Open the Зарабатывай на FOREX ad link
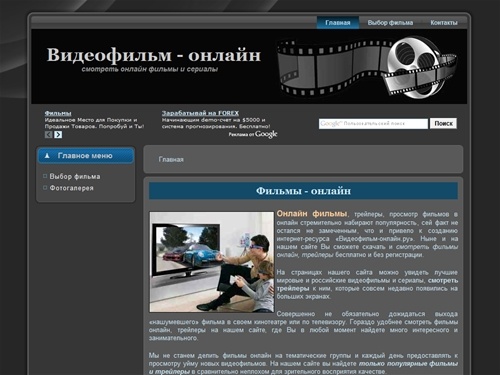Screen dimensions: 500x375 pos(200,113)
